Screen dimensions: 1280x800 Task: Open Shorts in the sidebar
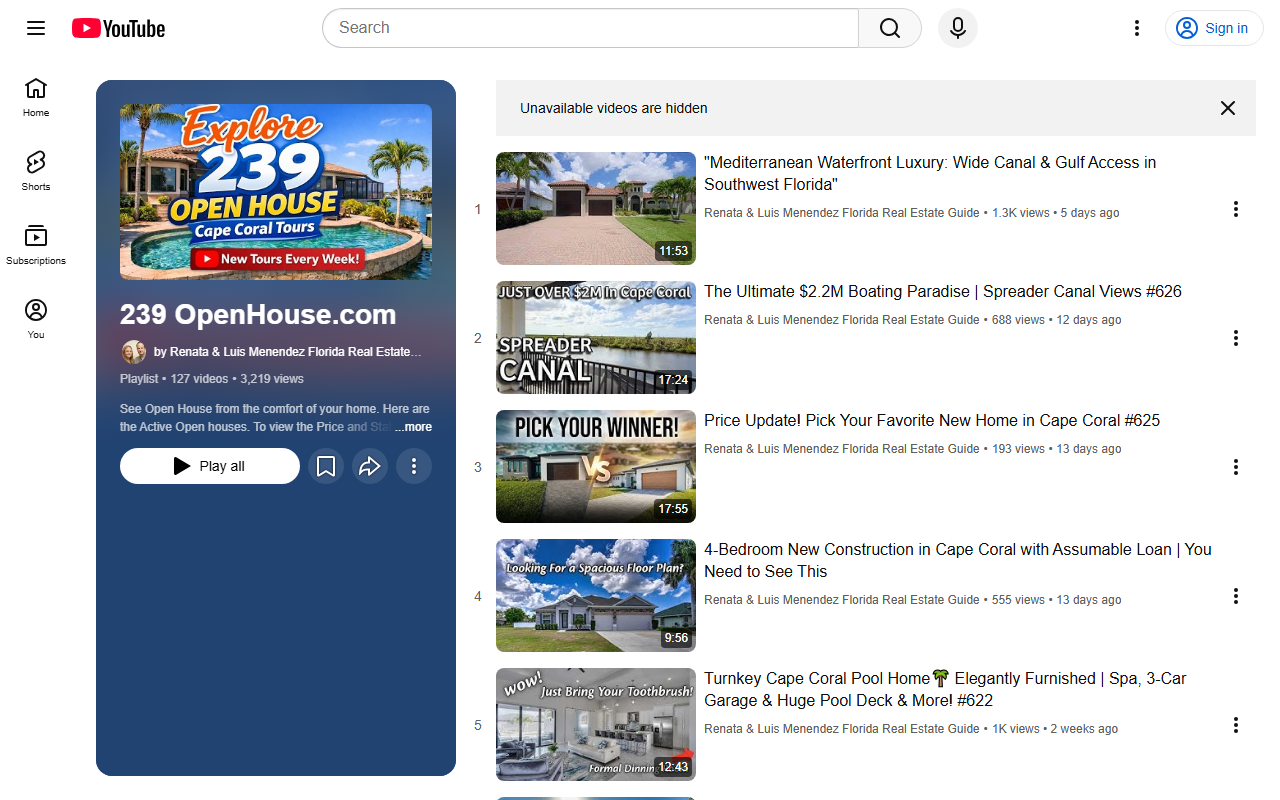(36, 171)
